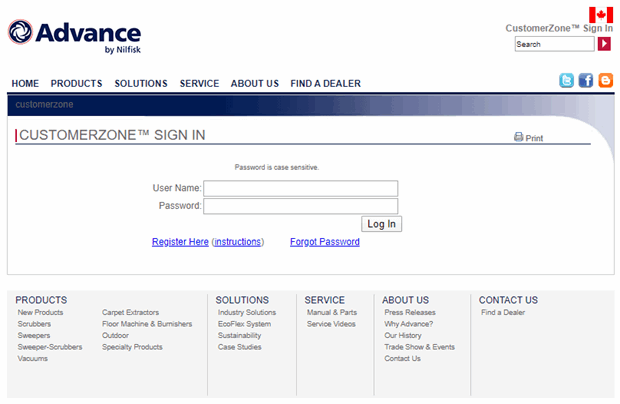Open Case Studies footer link
This screenshot has width=620, height=404.
(x=240, y=347)
